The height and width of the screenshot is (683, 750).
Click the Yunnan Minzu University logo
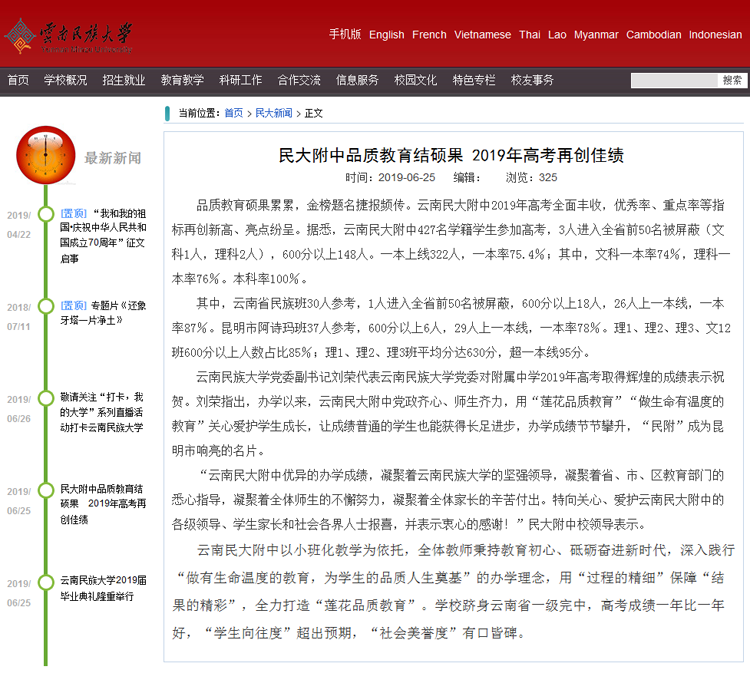(68, 36)
